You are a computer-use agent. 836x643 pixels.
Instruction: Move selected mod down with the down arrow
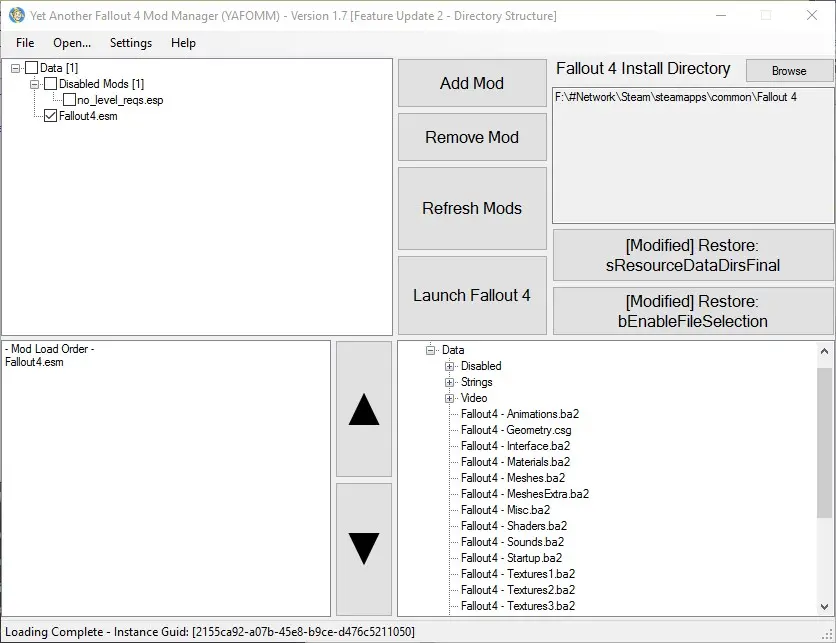(x=364, y=549)
